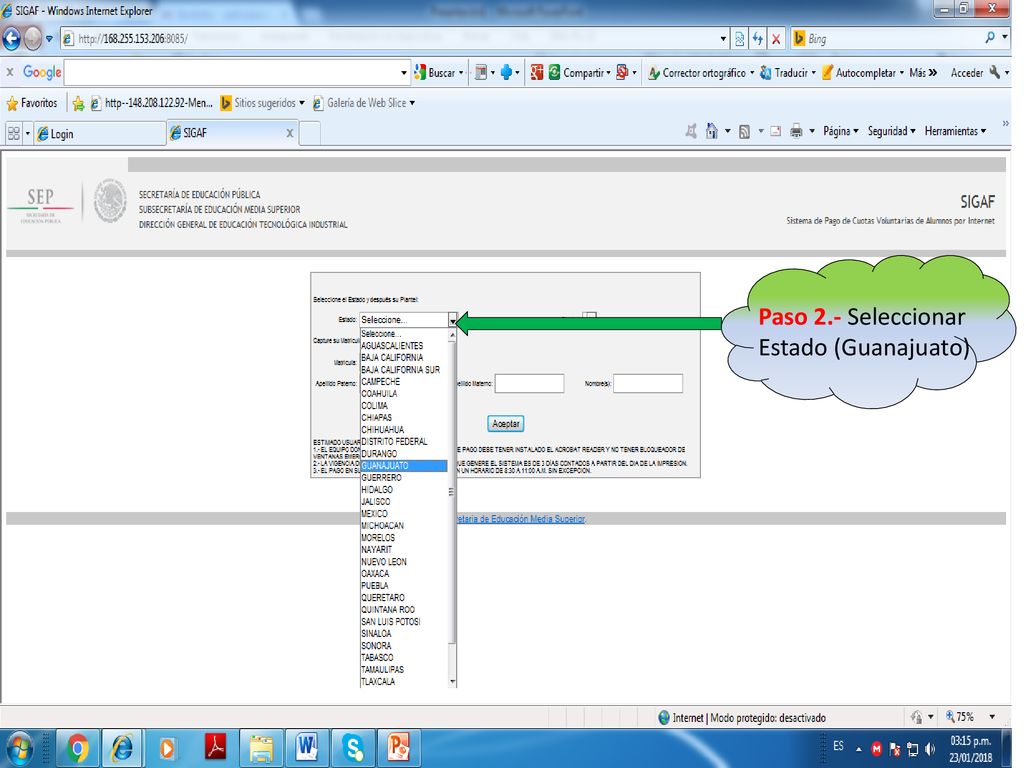Open the Seguridad menu
Viewport: 1024px width, 768px height.
[891, 131]
